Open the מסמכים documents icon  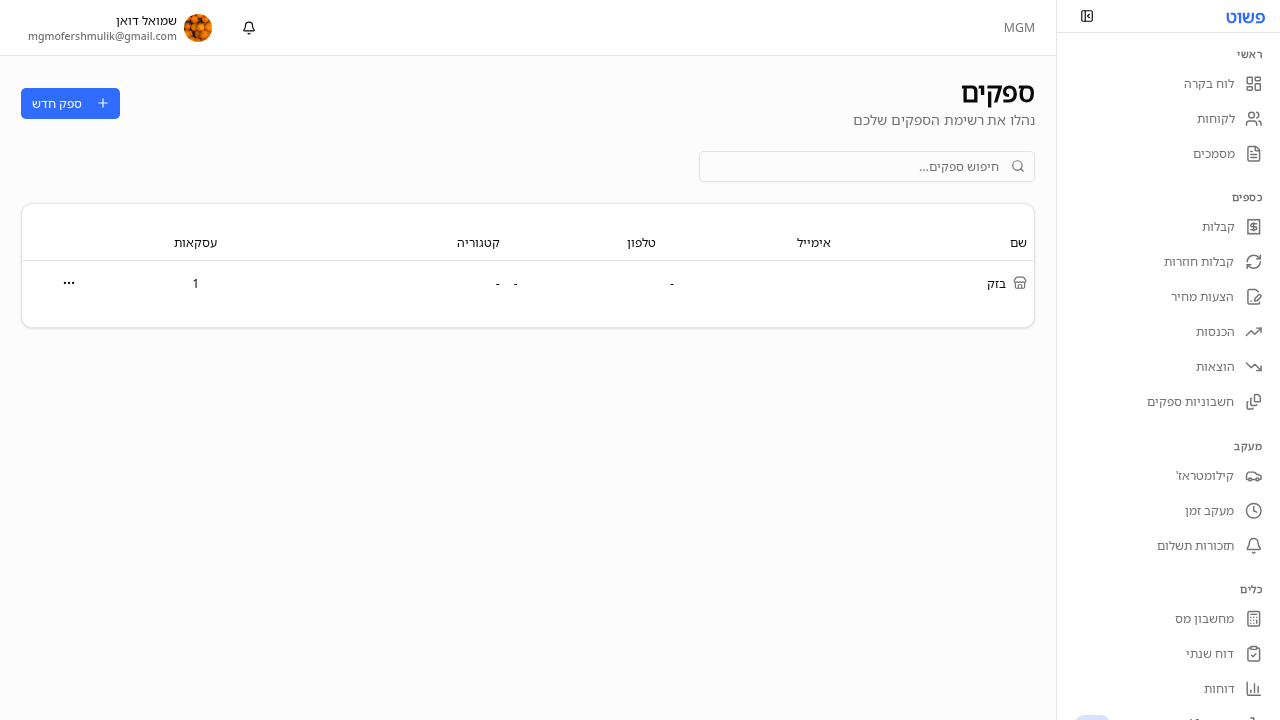pos(1254,153)
